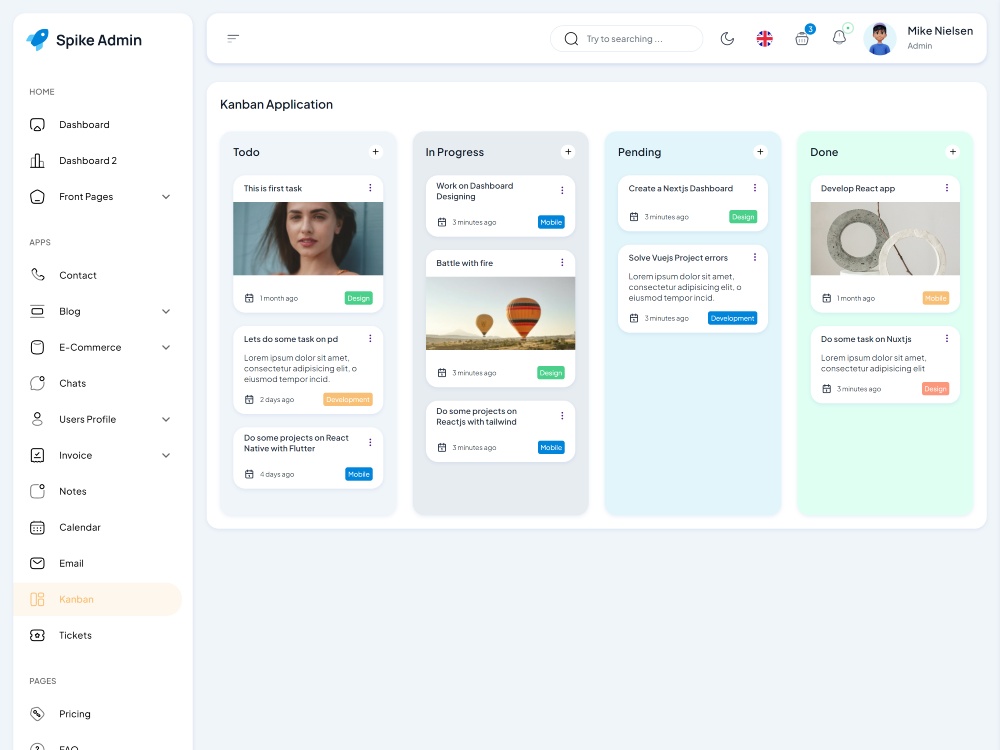Open options for 'Lets do some task on pd'
Screen dimensions: 1000x750
click(x=370, y=339)
